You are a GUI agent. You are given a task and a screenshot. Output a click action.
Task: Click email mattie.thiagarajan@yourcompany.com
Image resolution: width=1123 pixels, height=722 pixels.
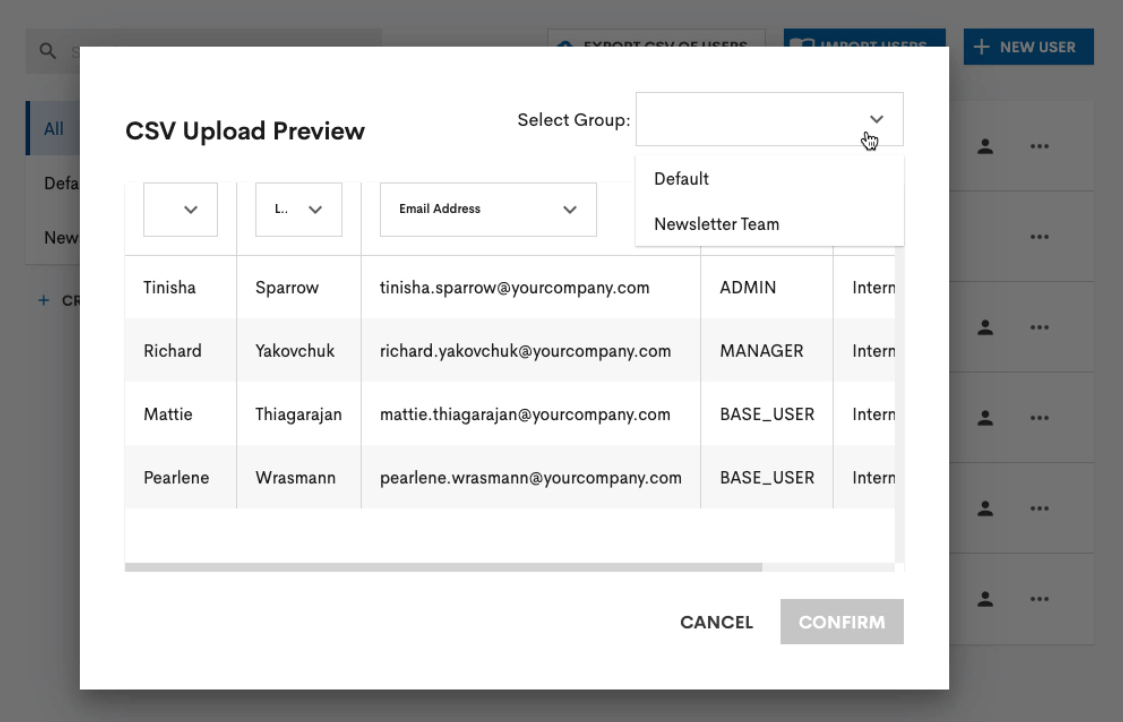(525, 415)
